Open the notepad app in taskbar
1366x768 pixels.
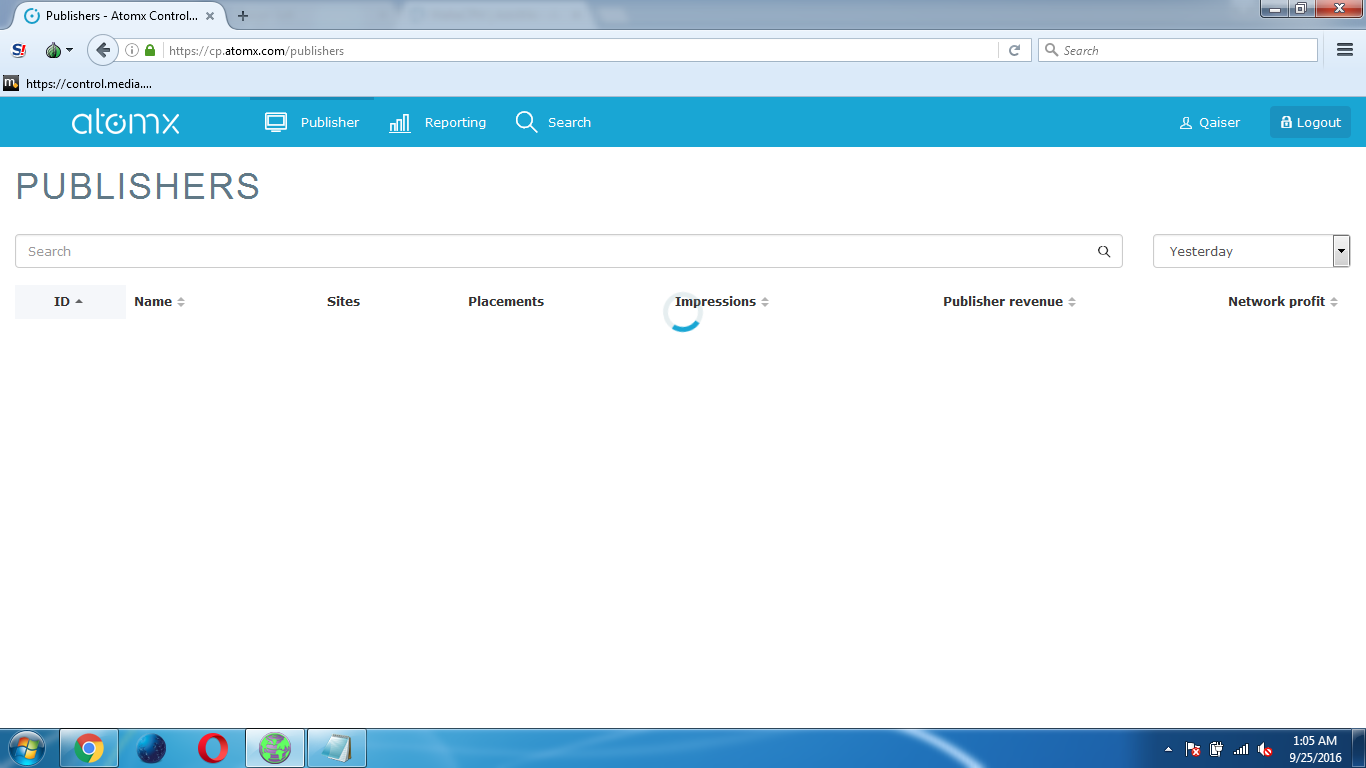click(x=337, y=748)
